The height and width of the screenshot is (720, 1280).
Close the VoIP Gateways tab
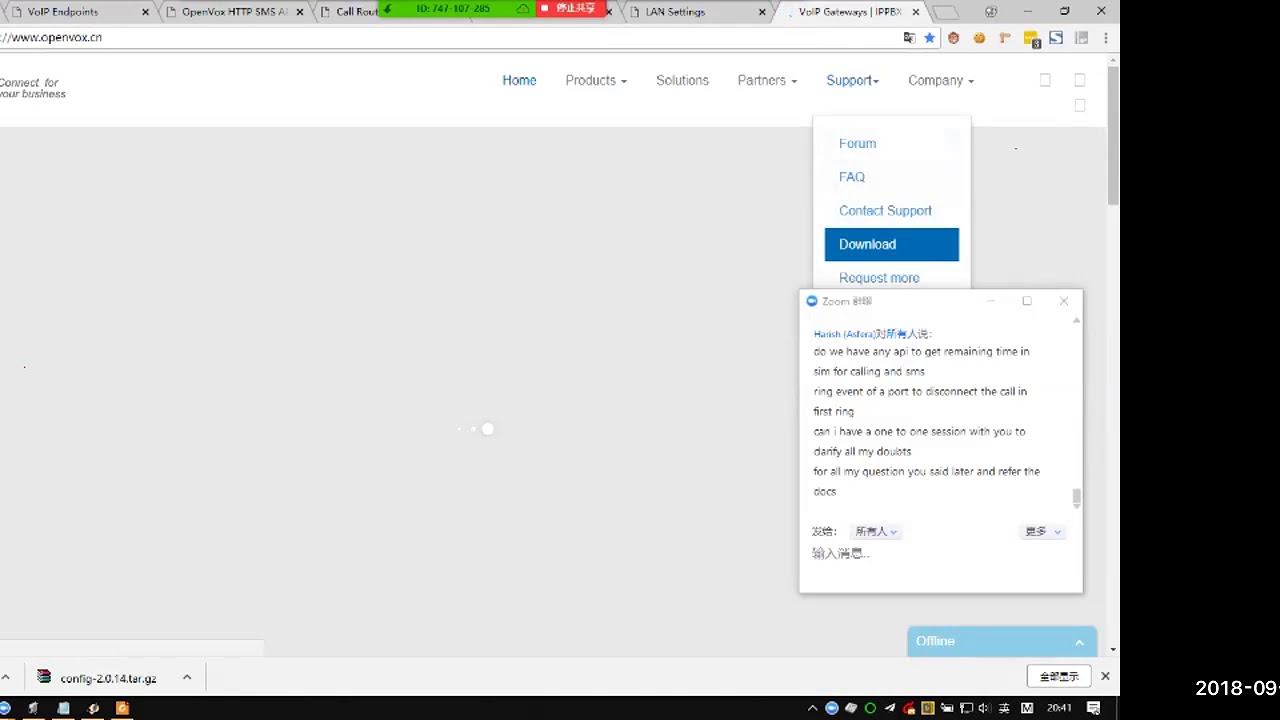coord(916,12)
